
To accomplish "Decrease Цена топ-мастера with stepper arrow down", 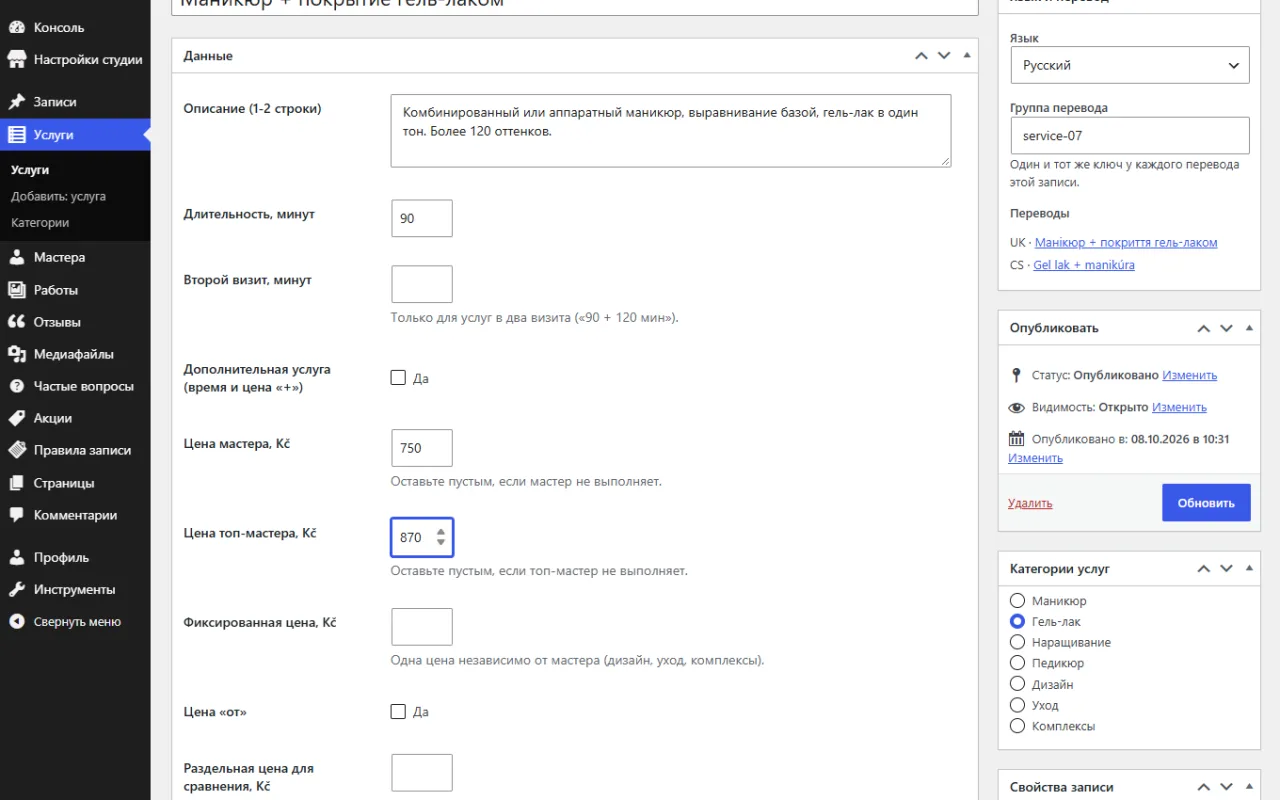I will click(x=441, y=543).
